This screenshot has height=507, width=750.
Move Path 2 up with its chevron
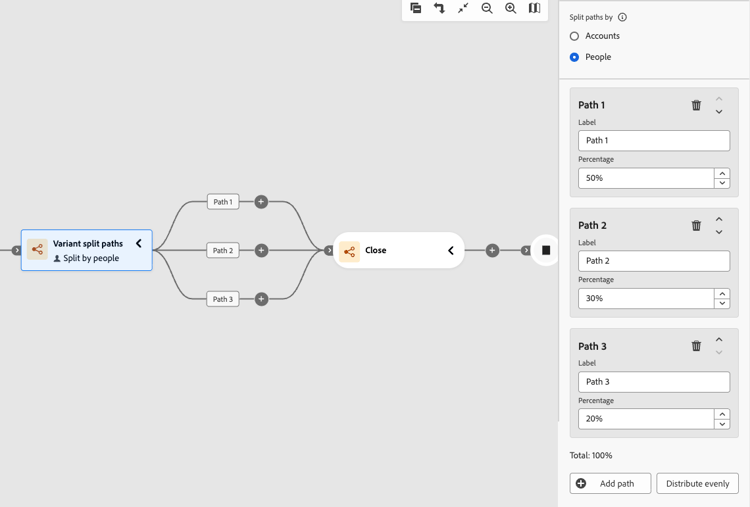[719, 219]
